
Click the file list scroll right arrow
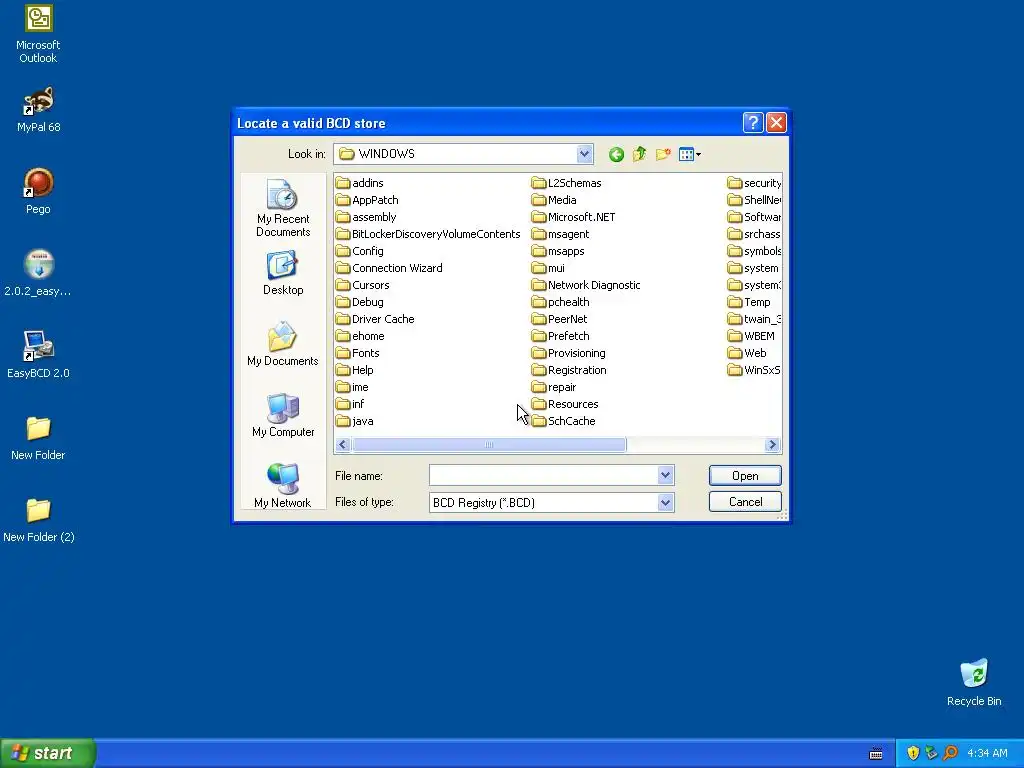[773, 445]
